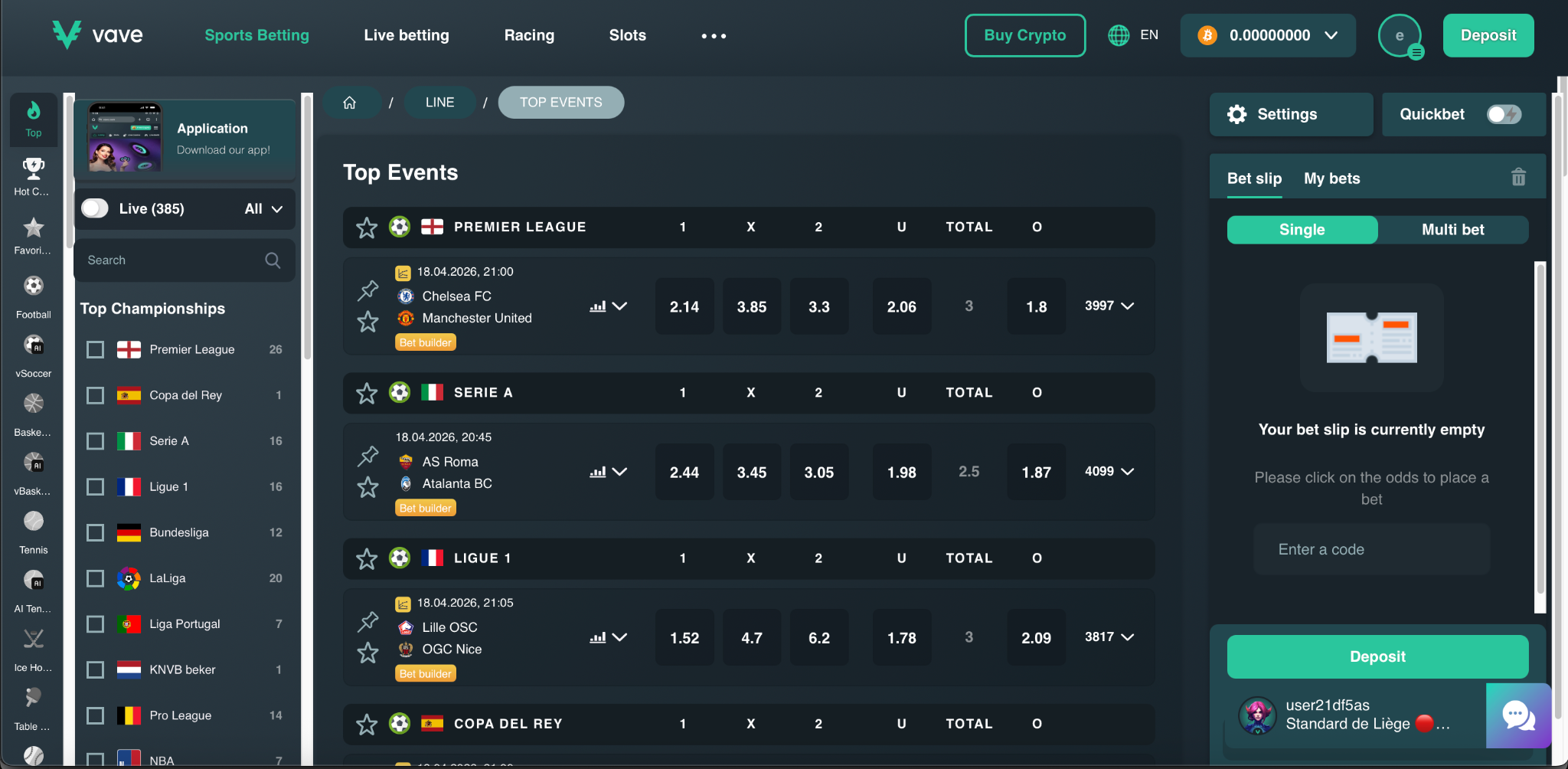Check the Premier League championship box
This screenshot has width=1568, height=769.
click(x=95, y=349)
